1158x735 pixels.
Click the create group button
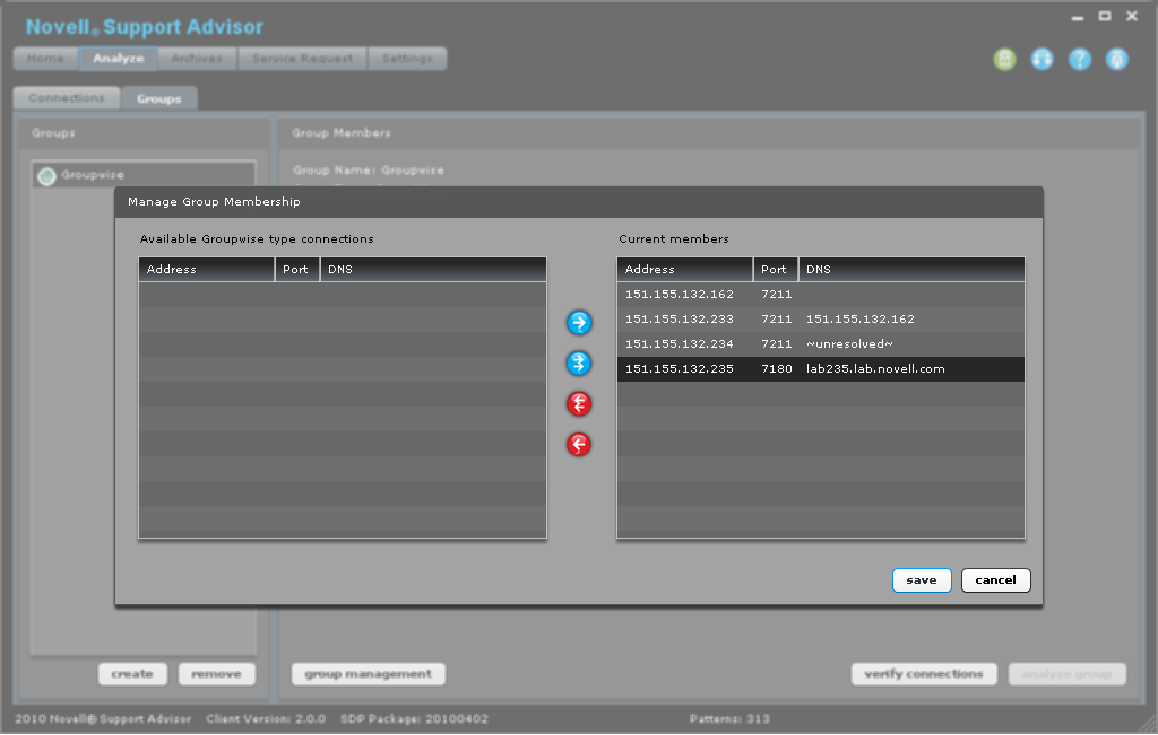(132, 674)
